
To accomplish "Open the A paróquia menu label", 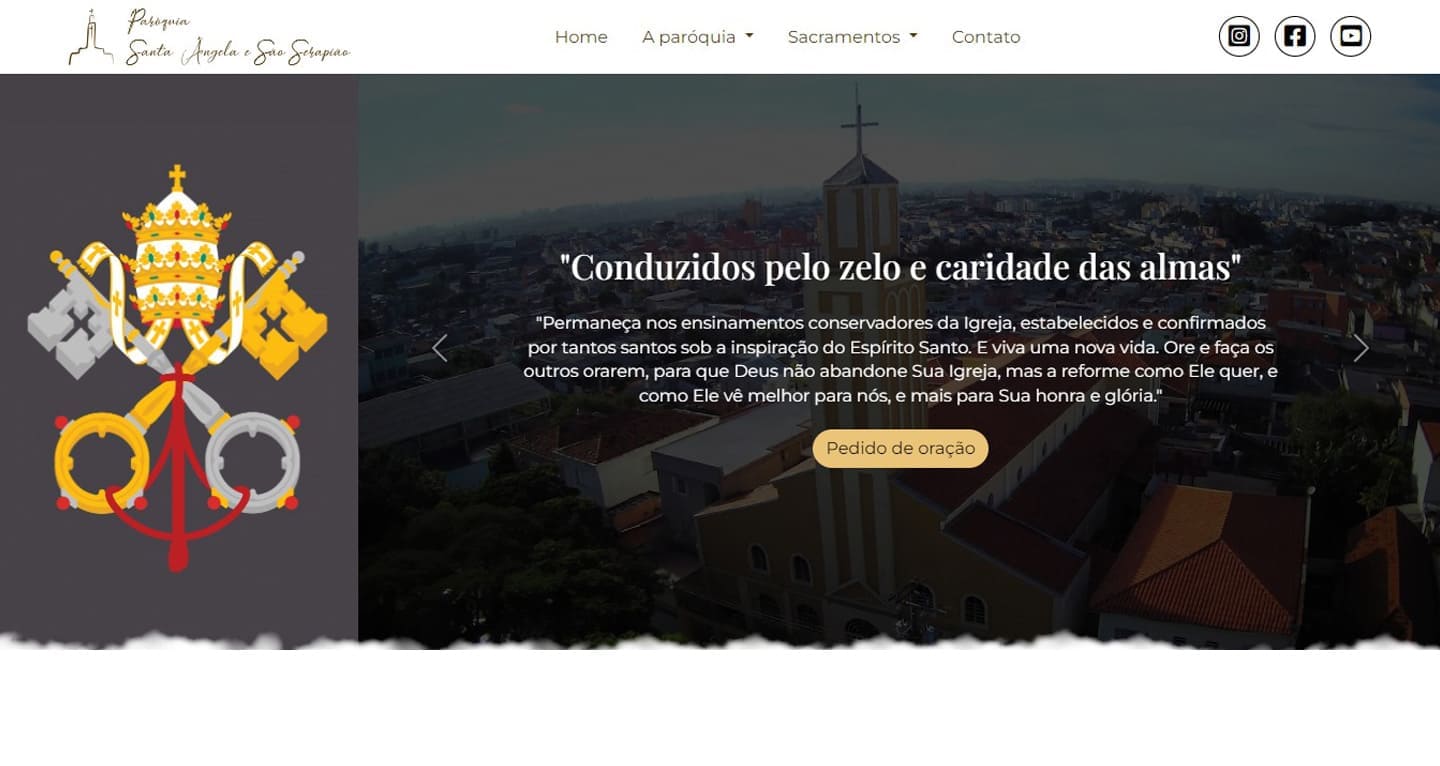I will (x=689, y=37).
